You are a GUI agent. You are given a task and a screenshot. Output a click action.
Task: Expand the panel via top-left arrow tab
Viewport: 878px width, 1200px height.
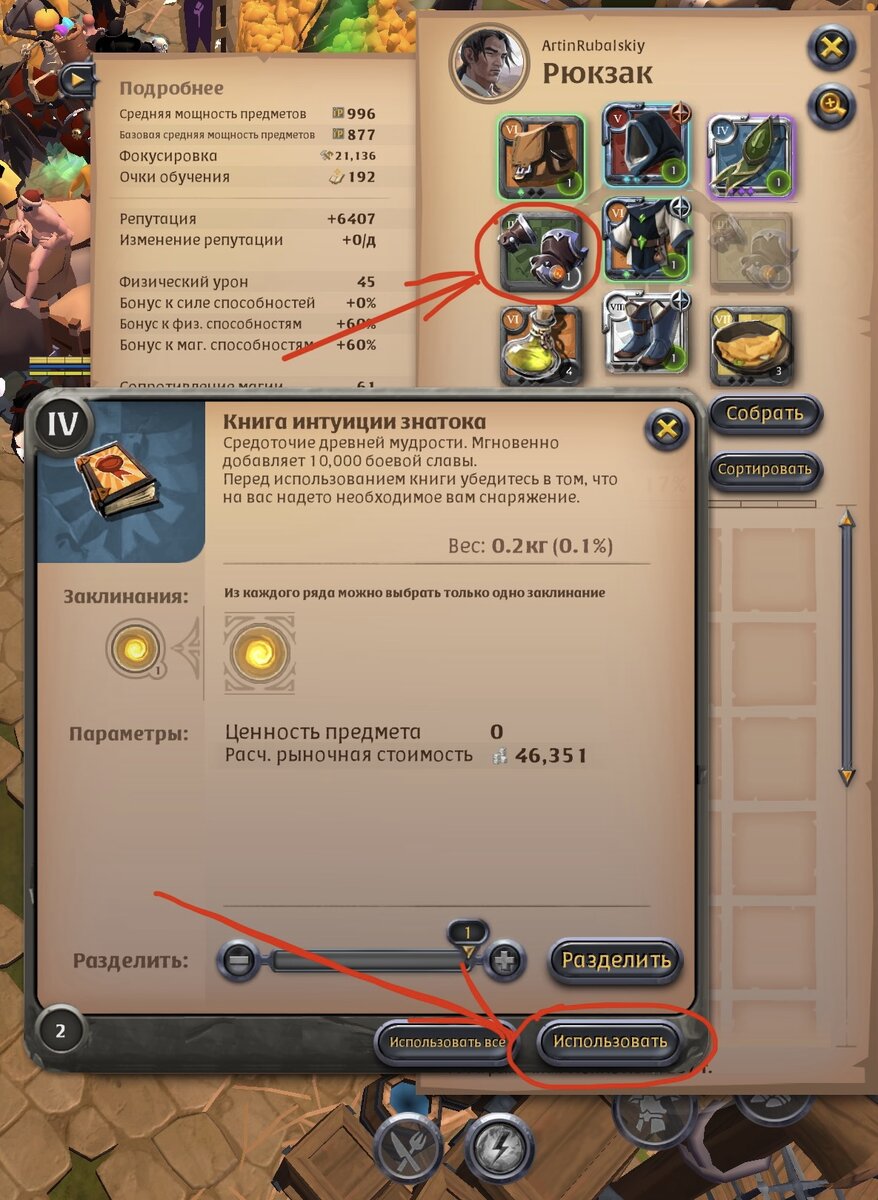click(76, 80)
